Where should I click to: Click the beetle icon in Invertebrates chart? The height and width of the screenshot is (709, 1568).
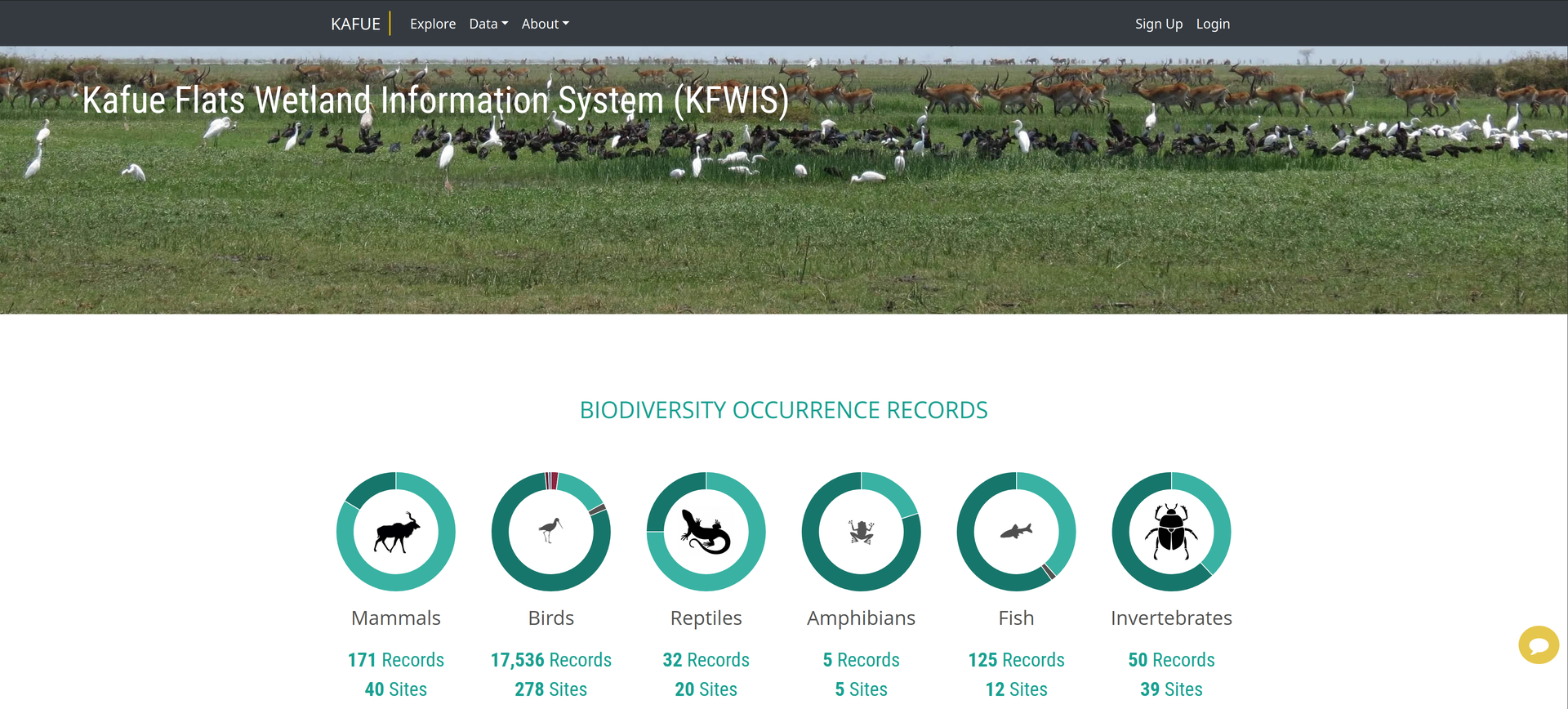(1171, 532)
